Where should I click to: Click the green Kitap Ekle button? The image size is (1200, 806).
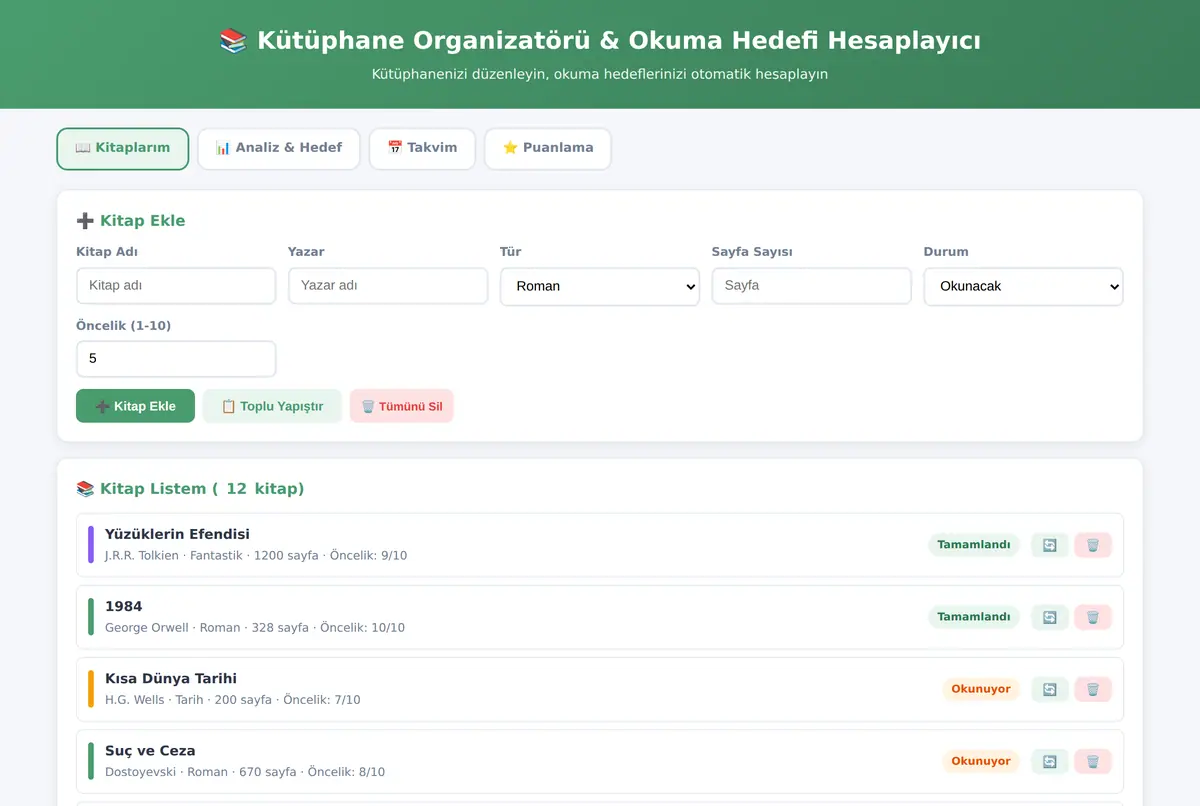tap(135, 406)
